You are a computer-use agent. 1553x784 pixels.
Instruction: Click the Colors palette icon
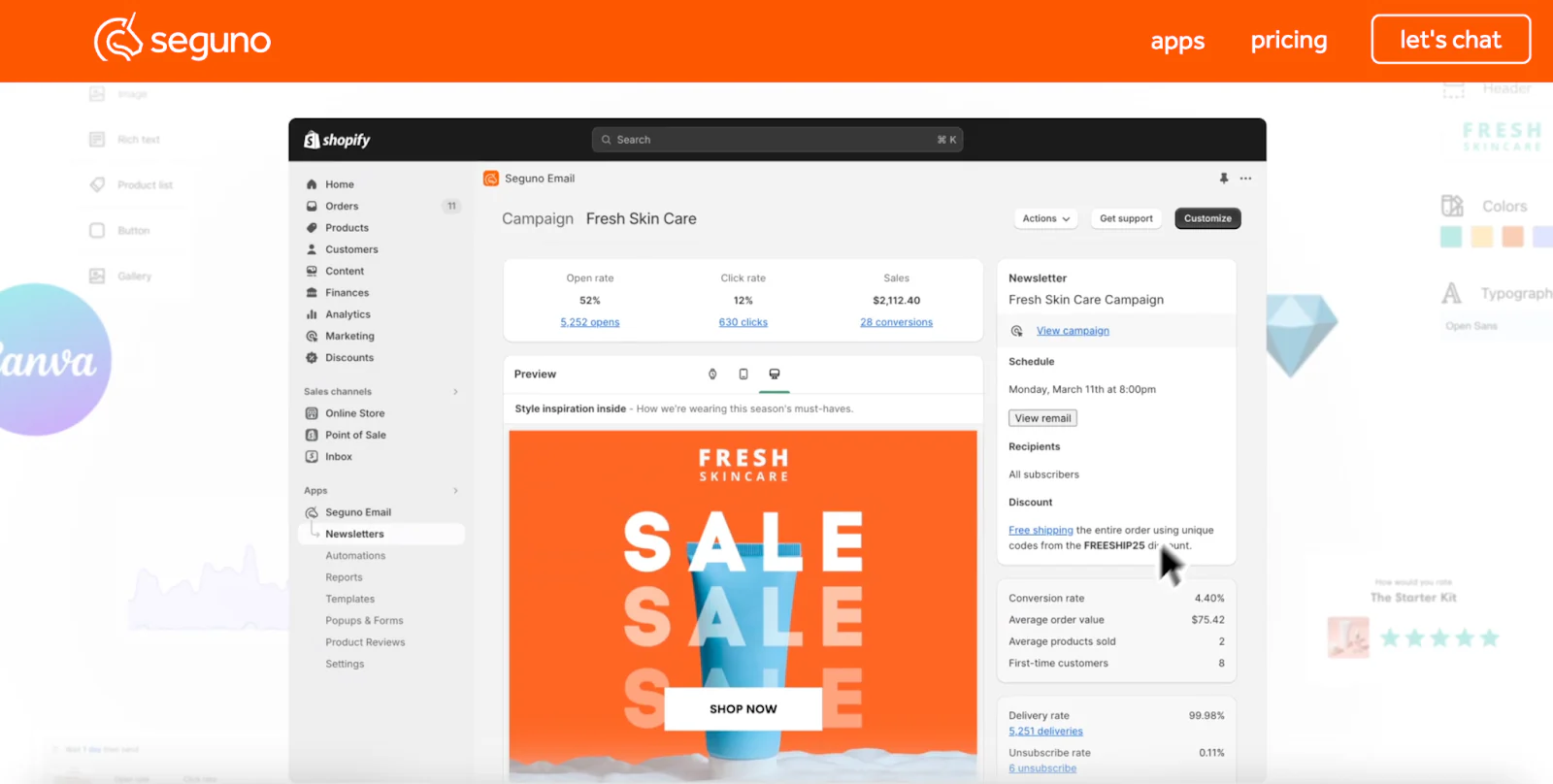[1452, 206]
